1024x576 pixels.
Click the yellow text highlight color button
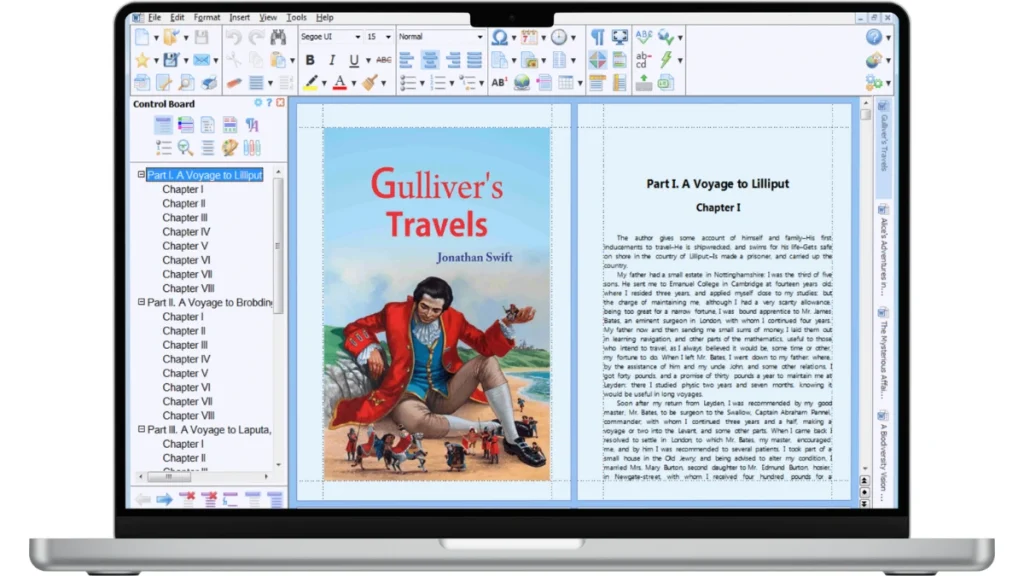[x=311, y=83]
